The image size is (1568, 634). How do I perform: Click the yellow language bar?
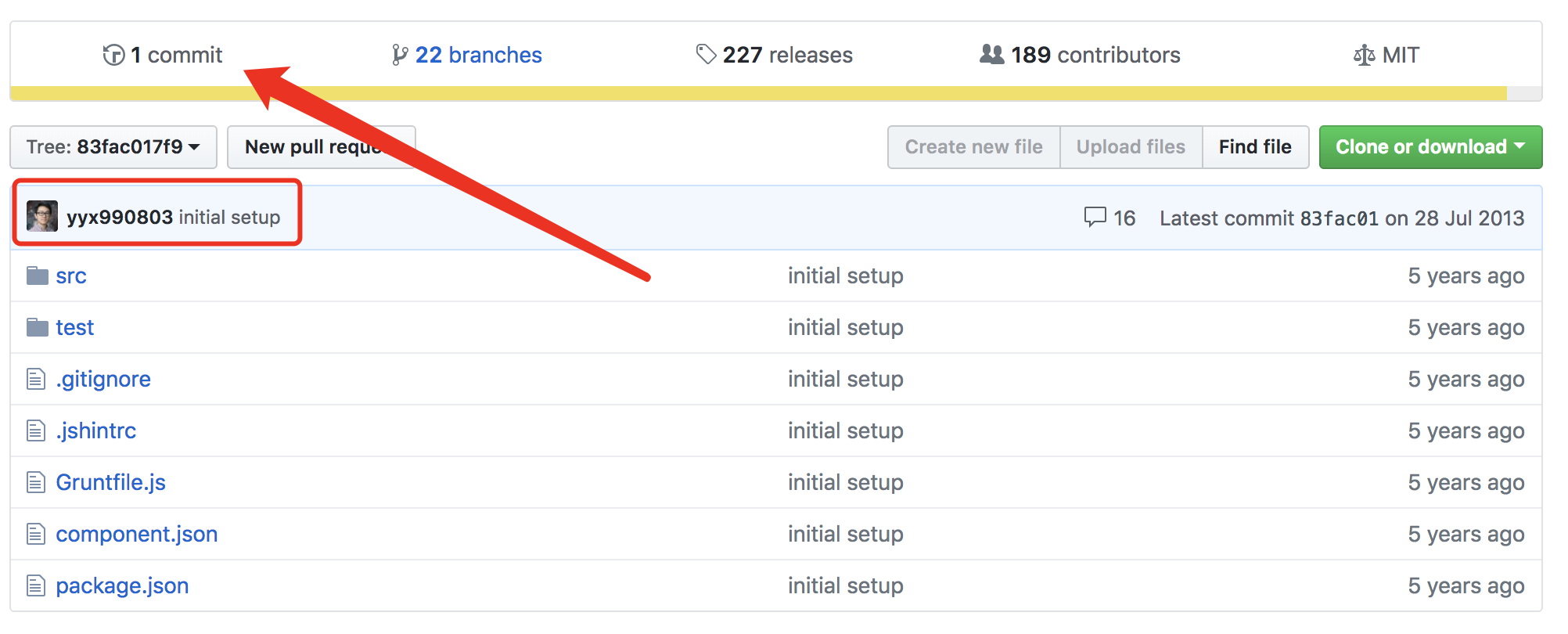757,93
